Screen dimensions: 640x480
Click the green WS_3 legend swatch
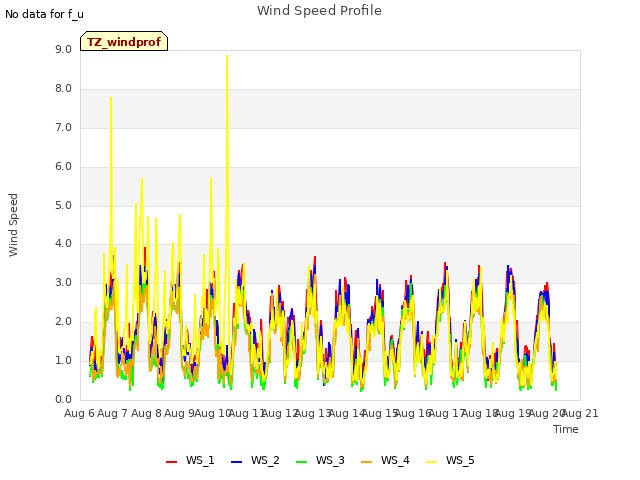tap(301, 461)
